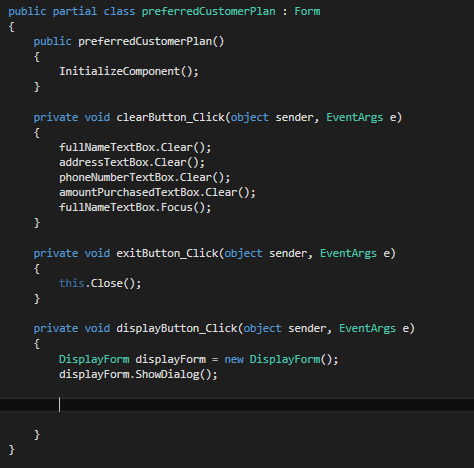Screen dimensions: 474x468
Task: Click the EventArgs type in displayButton_Click signature
Action: [367, 328]
